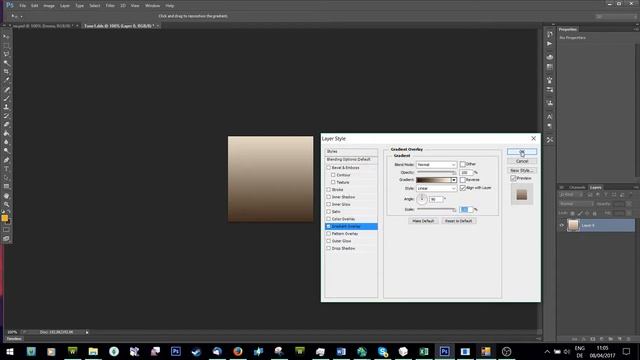Enable the Inner Shadow style
Image resolution: width=640 pixels, height=360 pixels.
point(329,197)
